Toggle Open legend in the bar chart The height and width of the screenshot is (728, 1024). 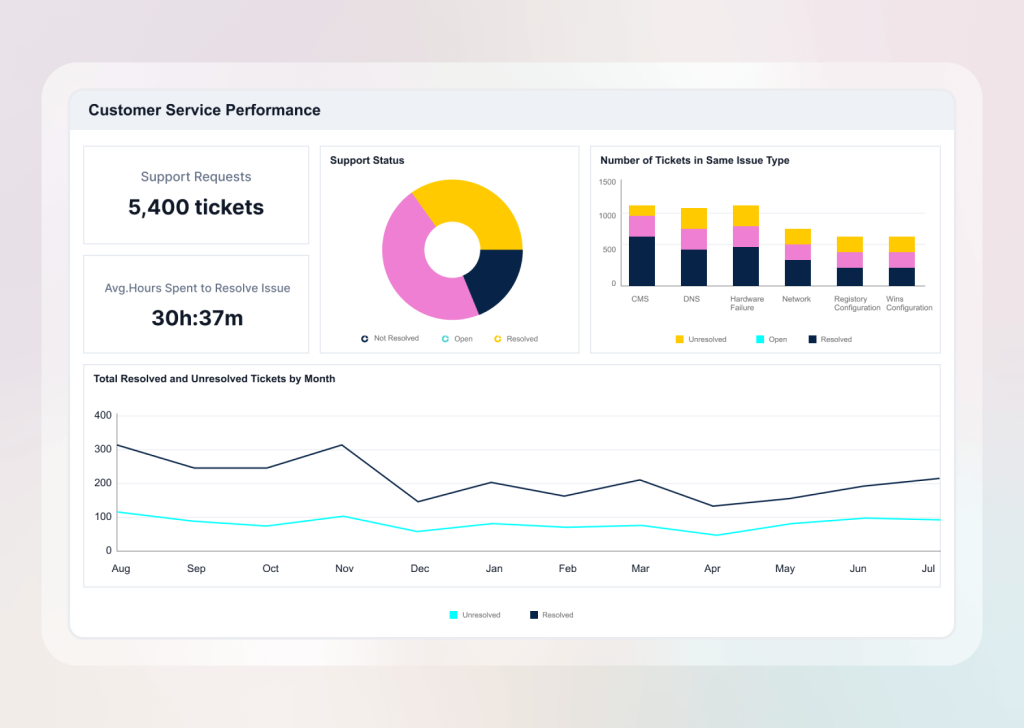click(771, 340)
